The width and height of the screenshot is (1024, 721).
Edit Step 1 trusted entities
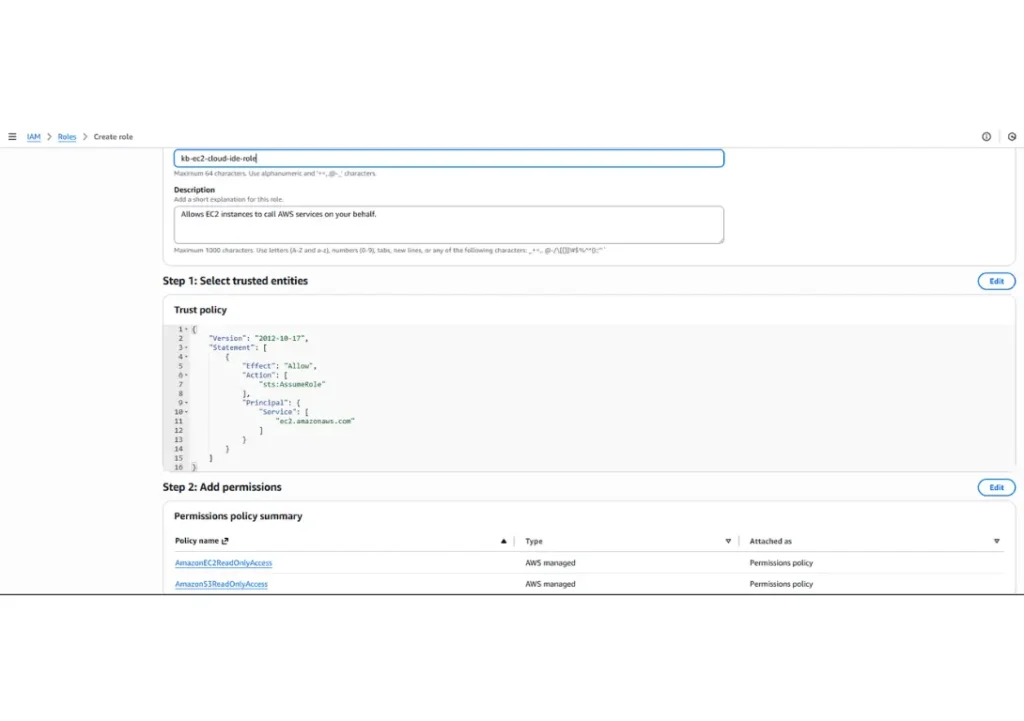[x=996, y=281]
